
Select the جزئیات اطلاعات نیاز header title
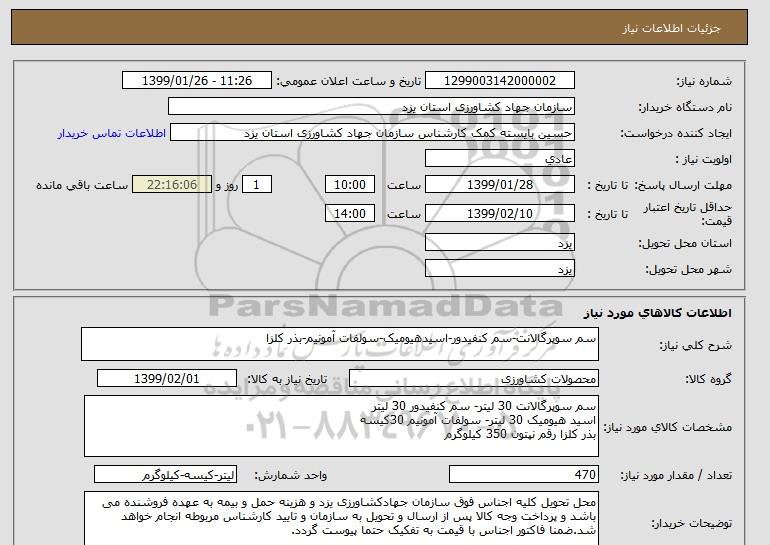pos(671,28)
